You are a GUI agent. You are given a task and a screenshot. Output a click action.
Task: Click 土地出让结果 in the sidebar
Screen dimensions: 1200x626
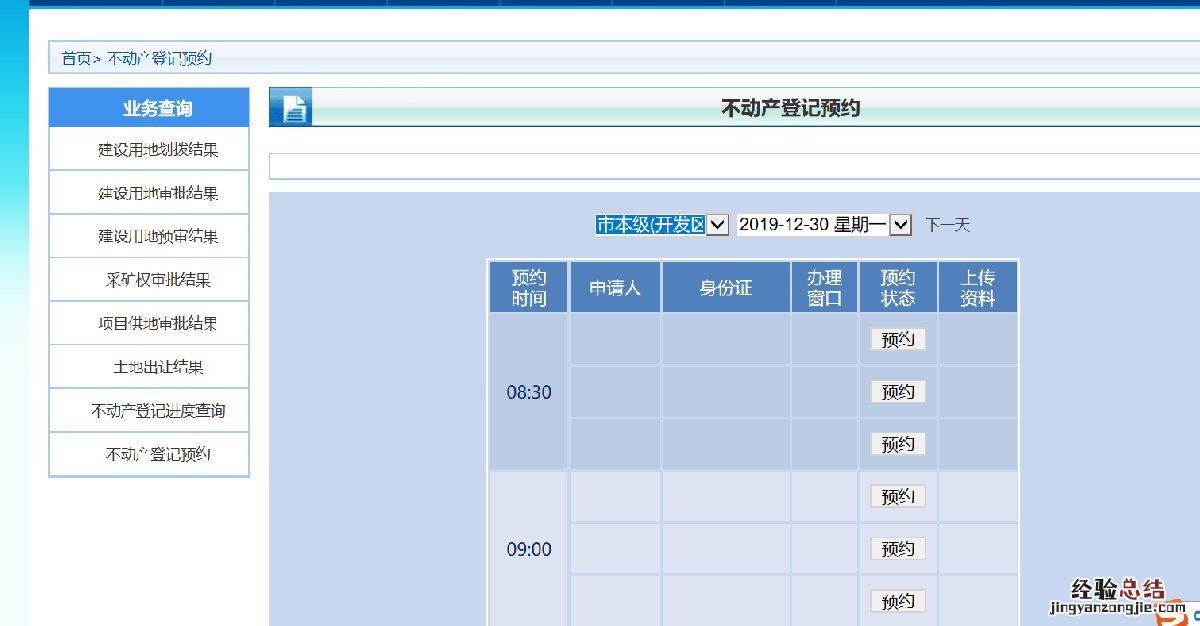(158, 367)
